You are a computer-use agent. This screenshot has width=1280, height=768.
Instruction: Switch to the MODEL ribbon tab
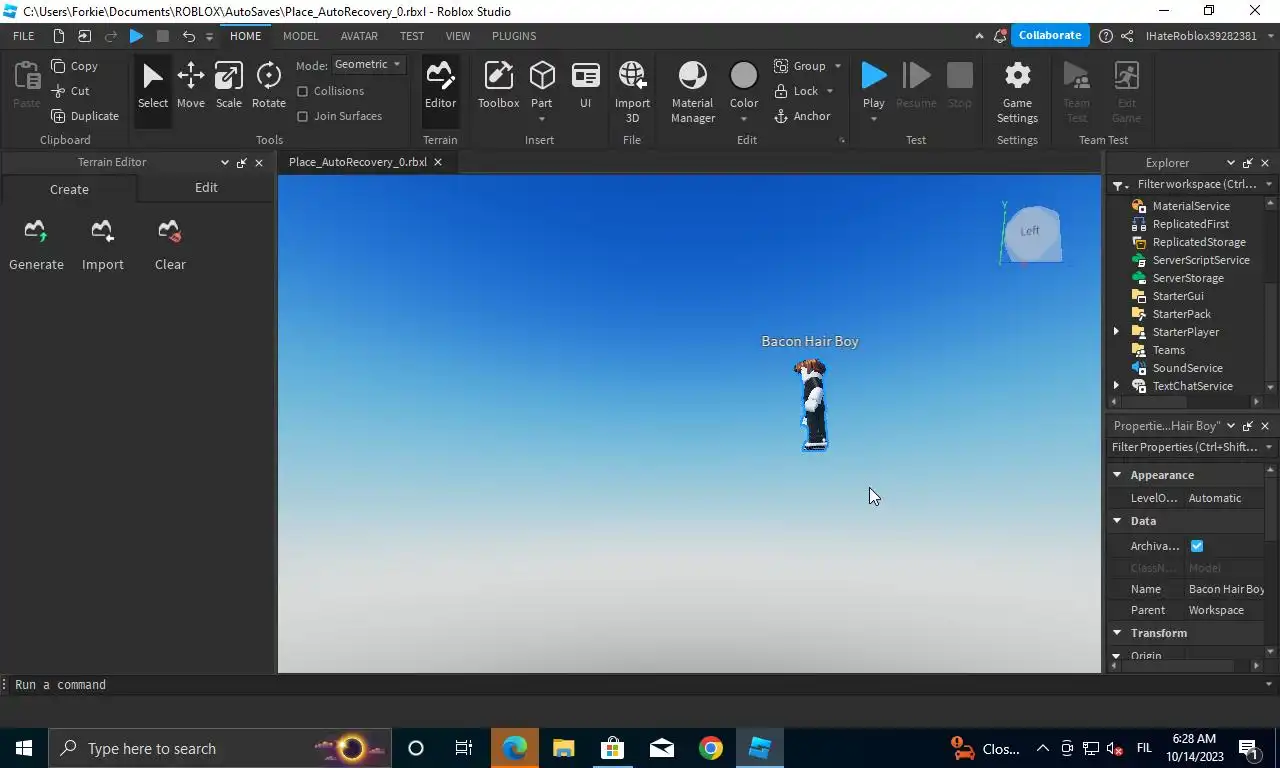click(300, 36)
